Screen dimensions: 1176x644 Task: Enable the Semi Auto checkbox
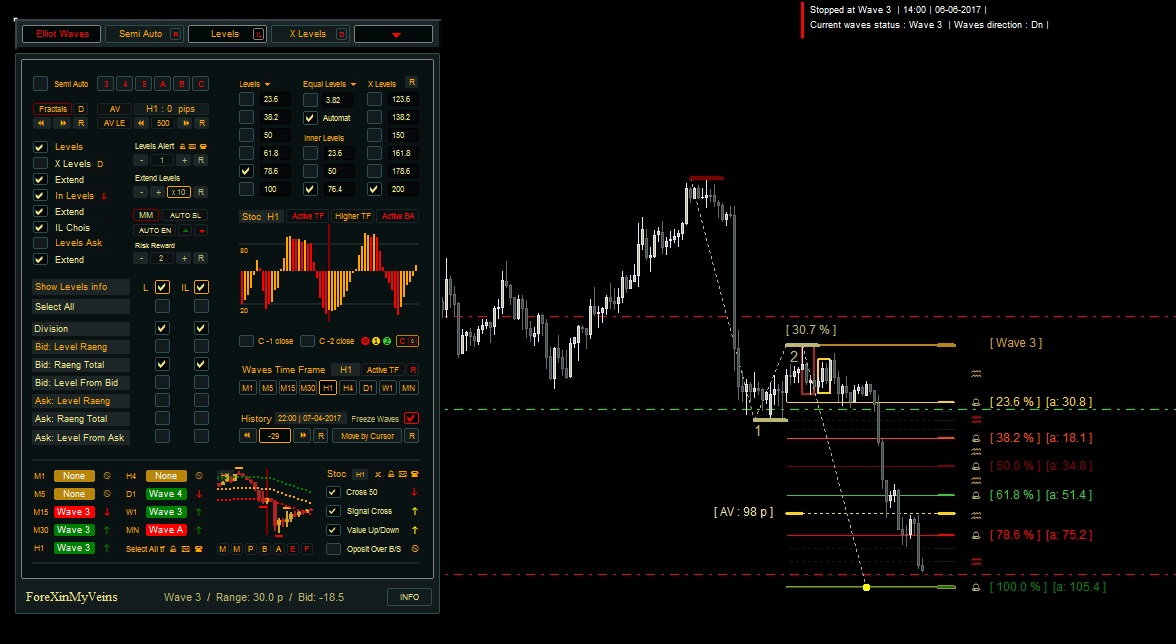(x=40, y=83)
